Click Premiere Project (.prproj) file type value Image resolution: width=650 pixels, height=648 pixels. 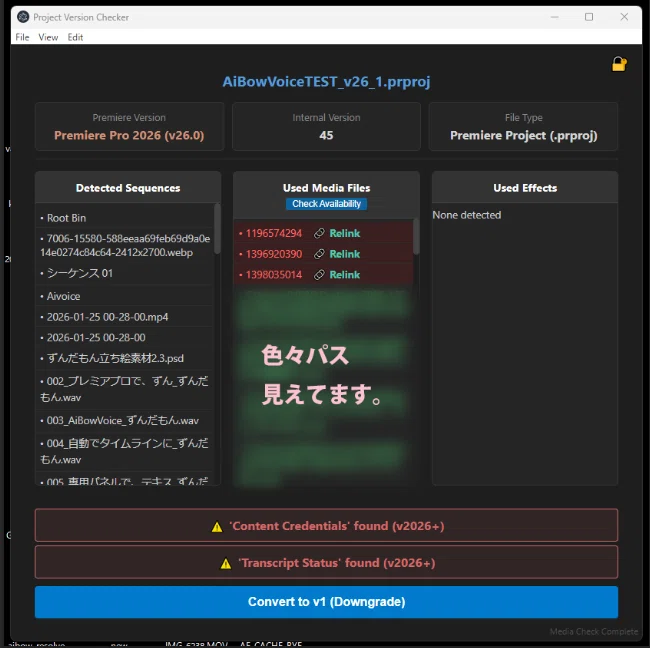pyautogui.click(x=524, y=136)
